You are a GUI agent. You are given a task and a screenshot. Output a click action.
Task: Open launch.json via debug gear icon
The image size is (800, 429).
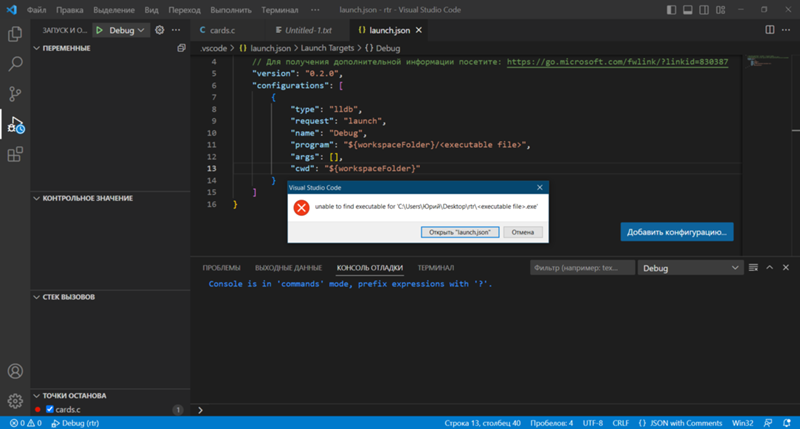pos(160,30)
